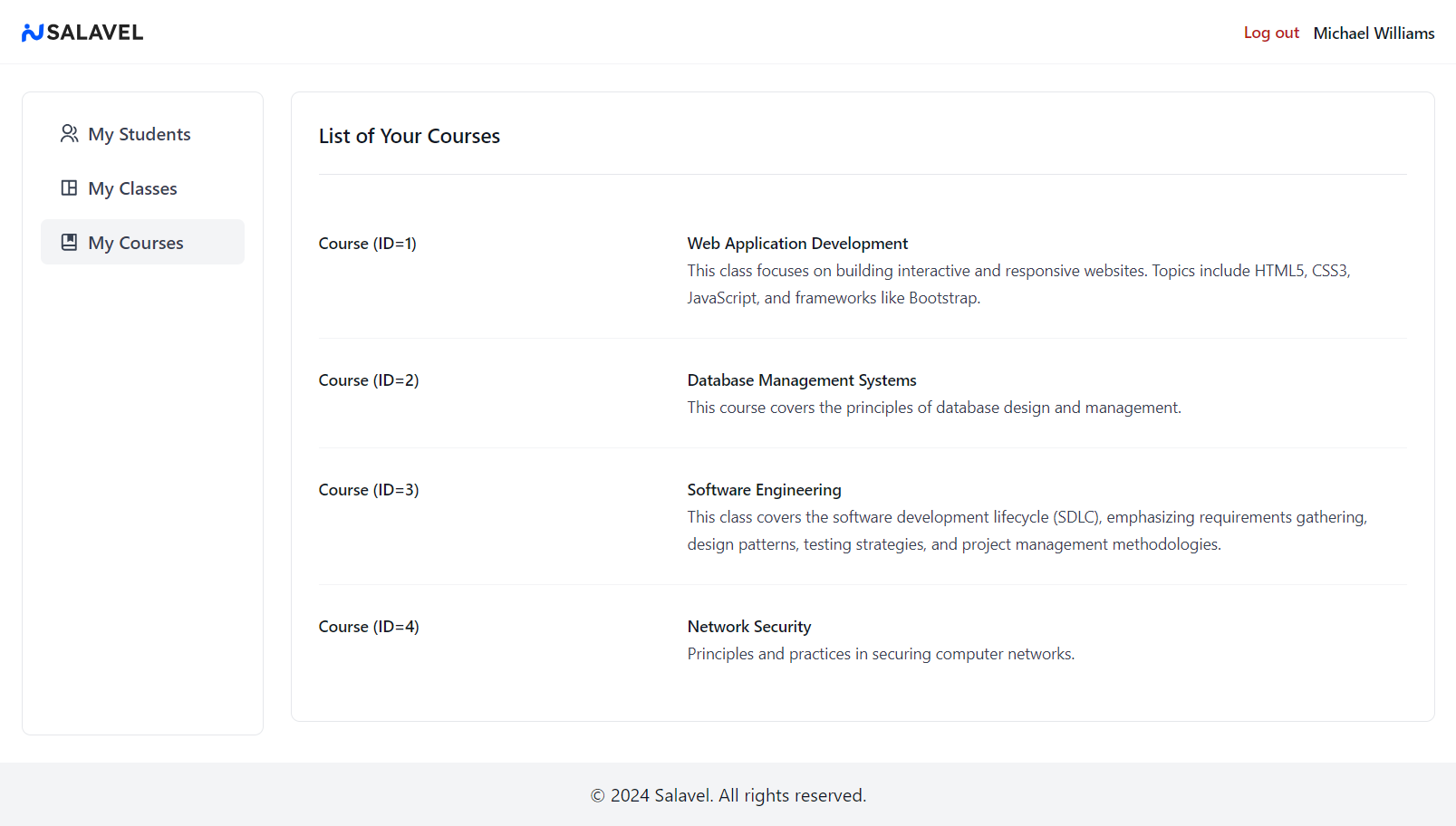Click the Salavel copyright footer text
Screen dimensions: 1456x826
[x=728, y=795]
